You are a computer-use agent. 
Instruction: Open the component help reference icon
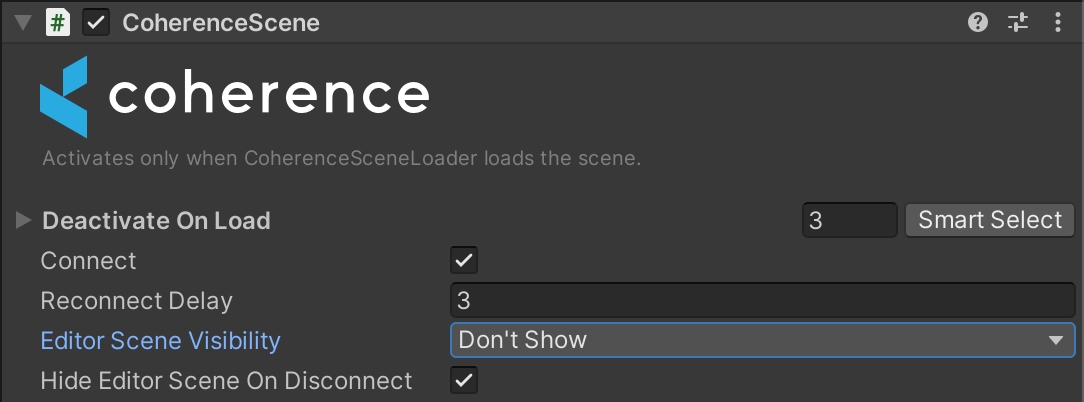tap(979, 22)
